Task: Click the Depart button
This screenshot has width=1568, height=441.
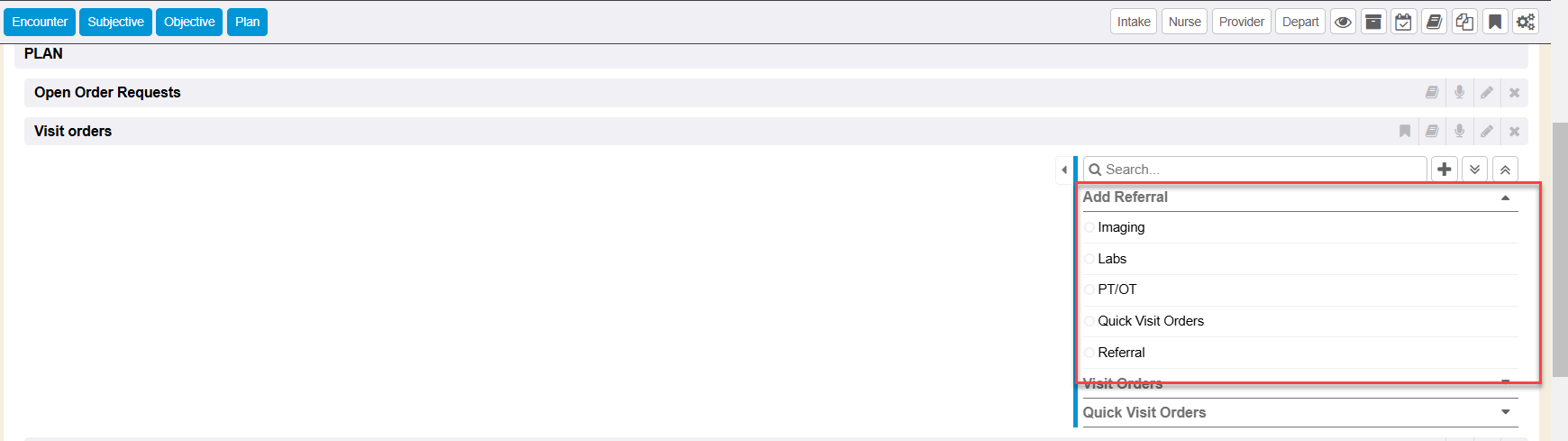Action: tap(1299, 22)
